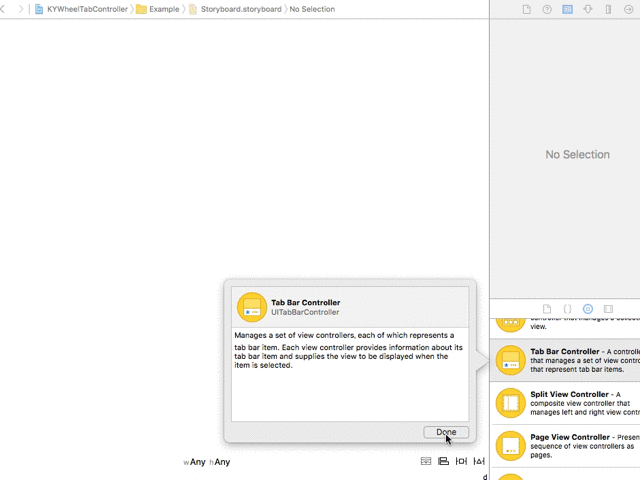Show the File Template library
The image size is (640, 480).
(547, 309)
